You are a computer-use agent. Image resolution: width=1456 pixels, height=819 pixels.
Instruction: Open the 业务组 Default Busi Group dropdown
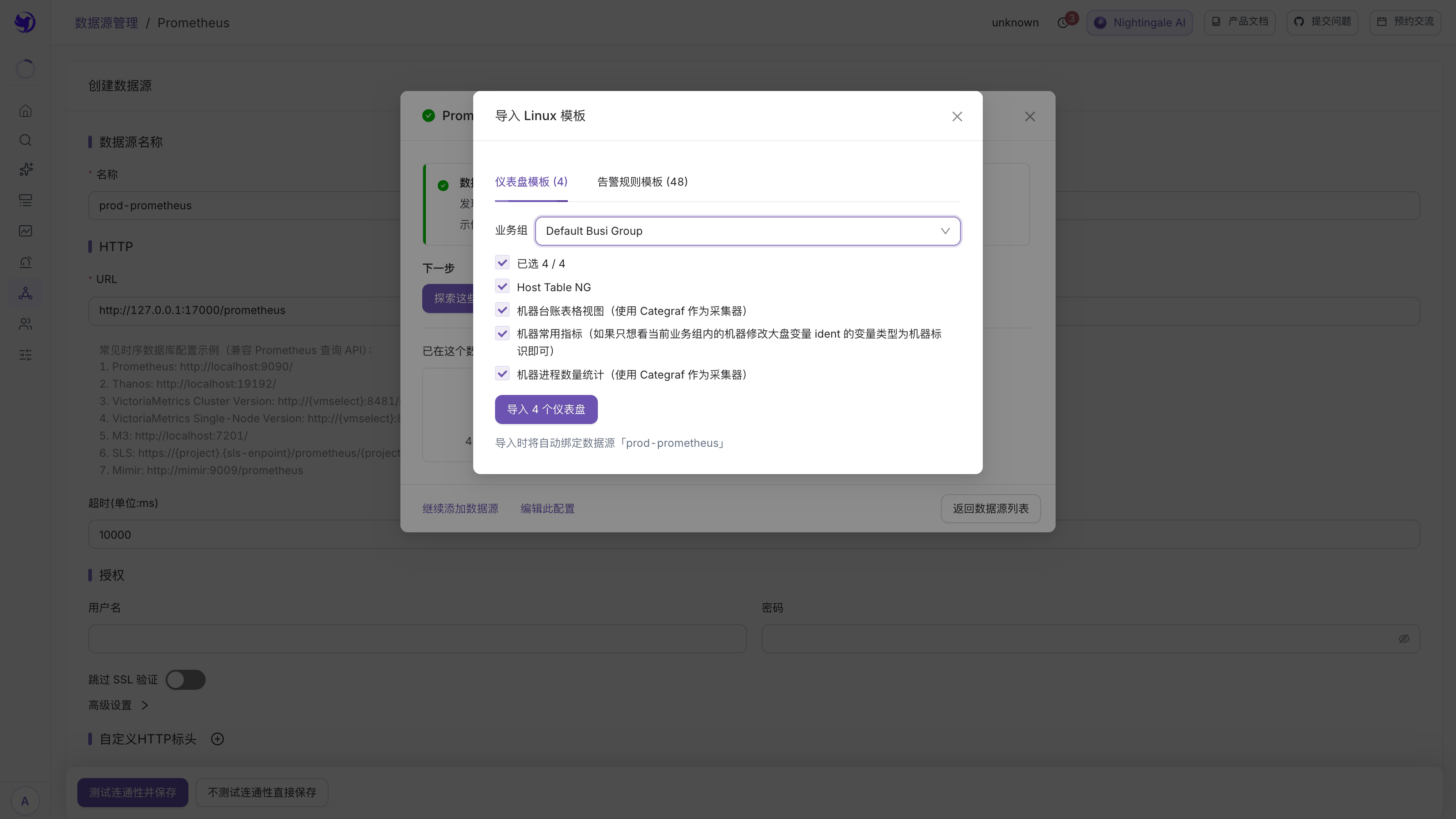[748, 231]
